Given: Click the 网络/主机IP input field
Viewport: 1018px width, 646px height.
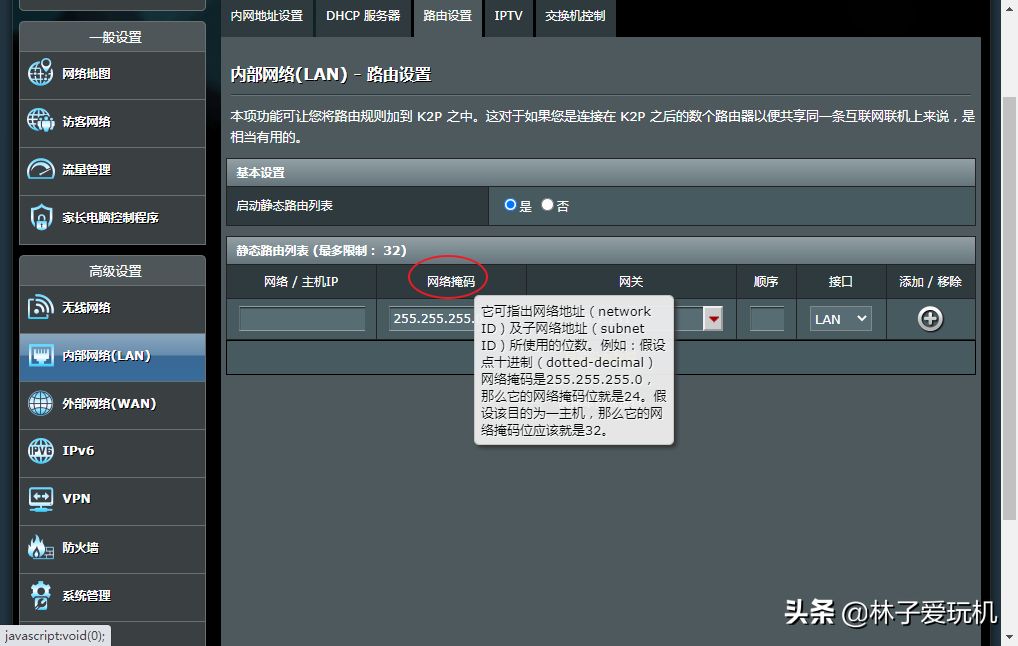Looking at the screenshot, I should [302, 319].
